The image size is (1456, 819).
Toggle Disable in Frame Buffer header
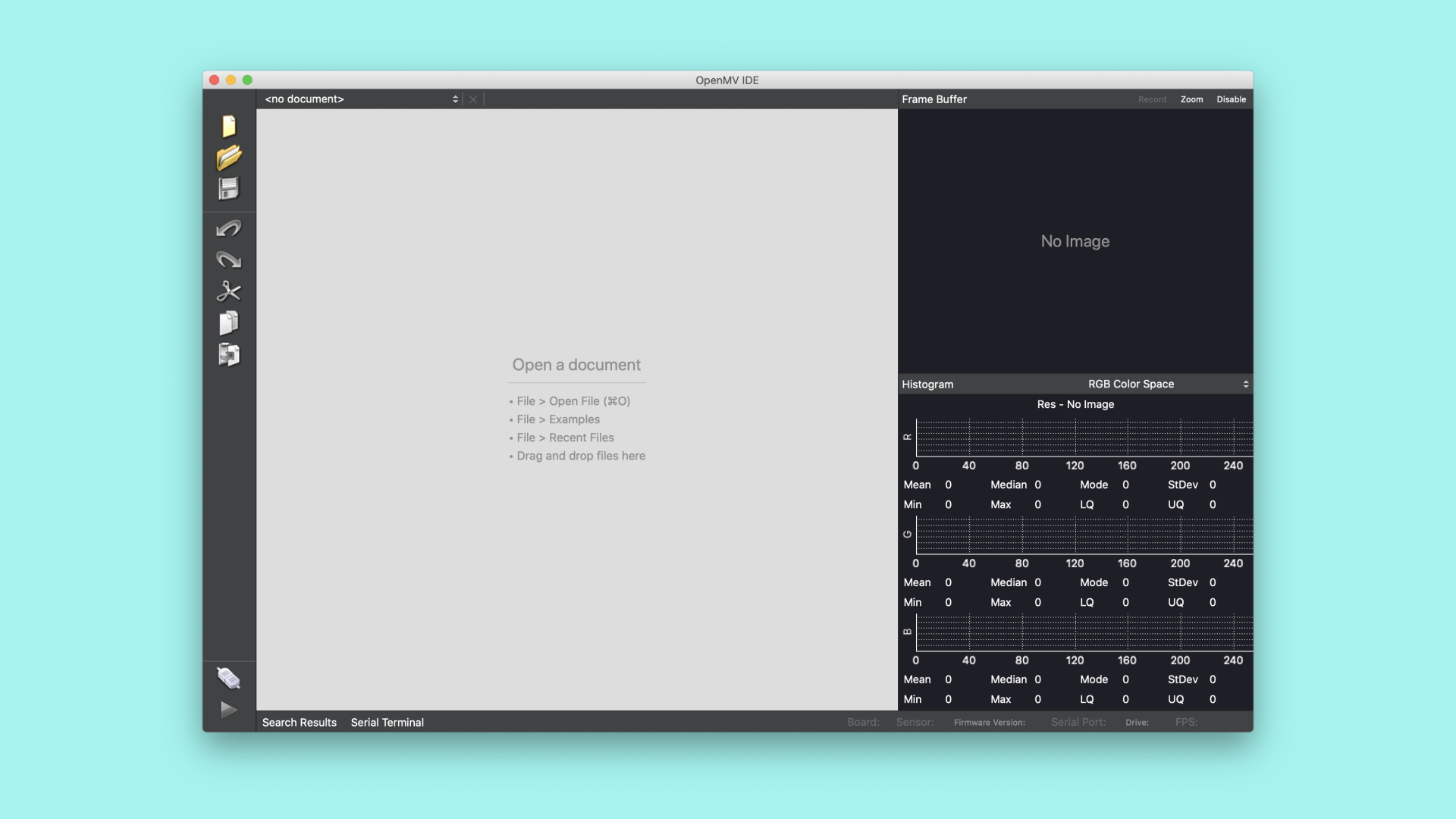pos(1231,99)
